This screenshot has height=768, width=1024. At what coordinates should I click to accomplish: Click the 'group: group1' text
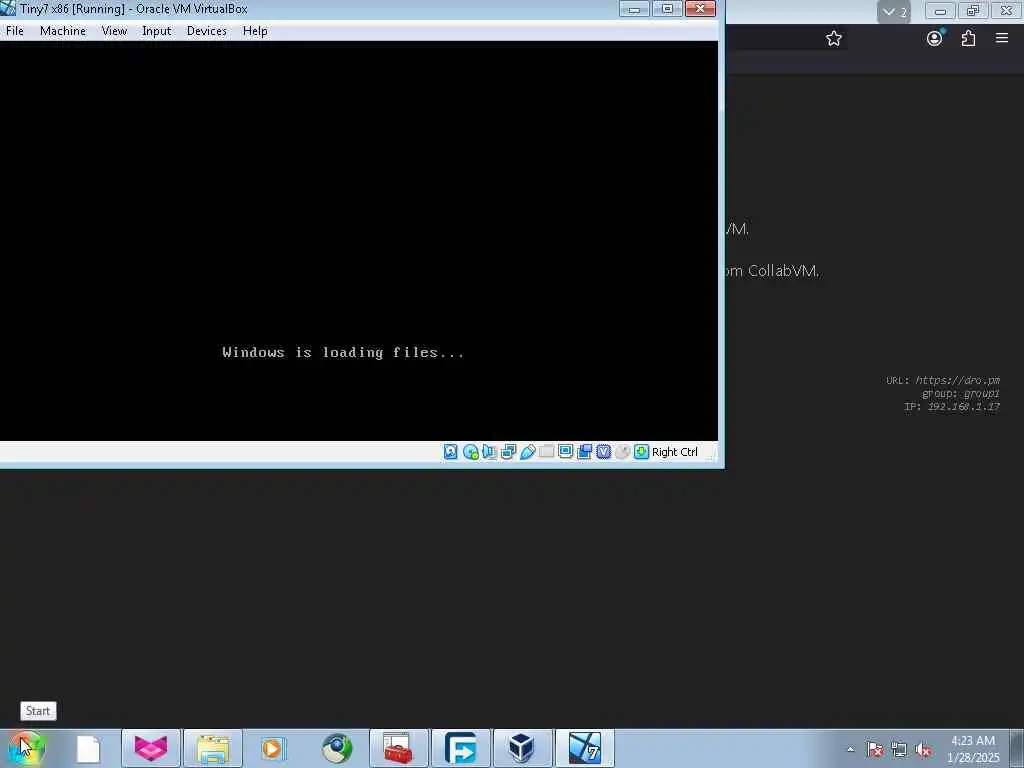(x=961, y=393)
